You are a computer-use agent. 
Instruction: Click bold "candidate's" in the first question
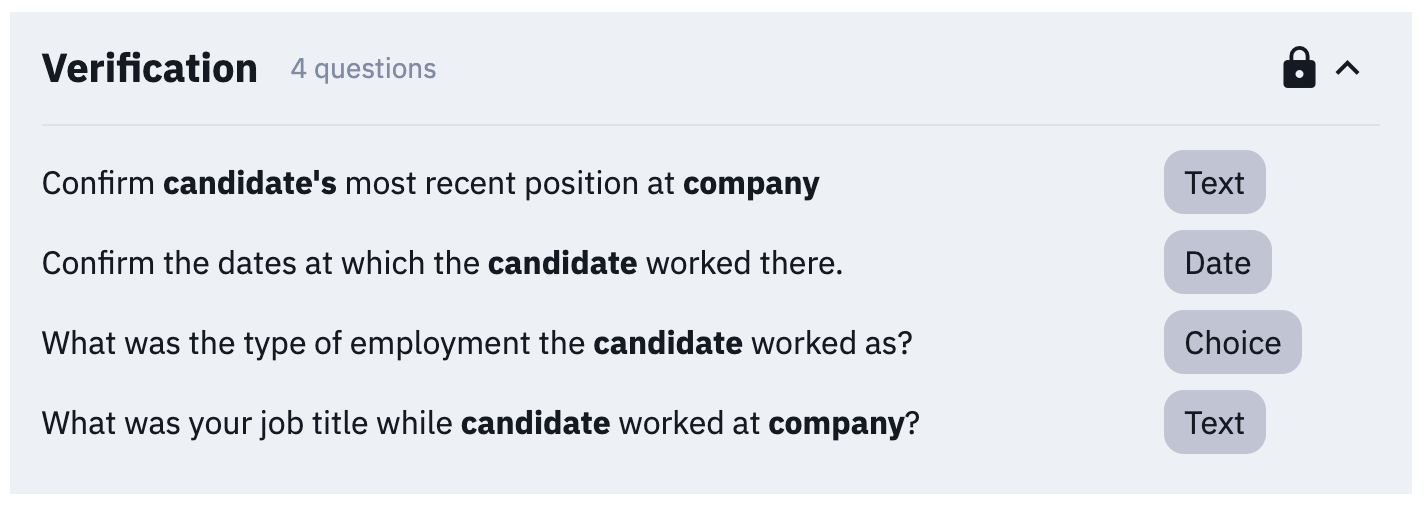pyautogui.click(x=250, y=184)
